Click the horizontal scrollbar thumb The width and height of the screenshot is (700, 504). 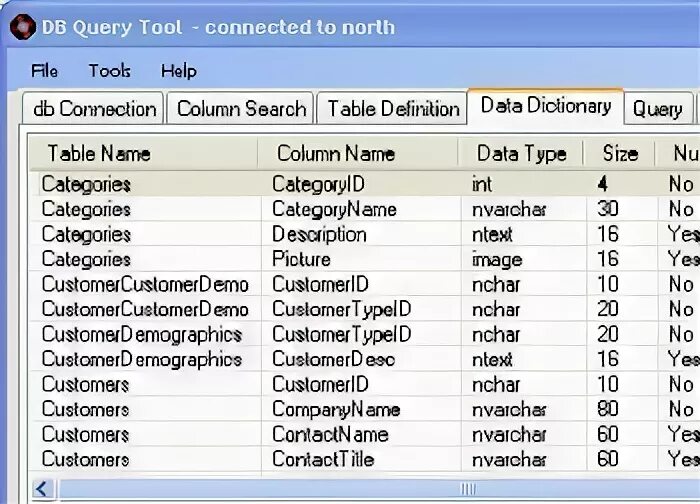tap(467, 489)
